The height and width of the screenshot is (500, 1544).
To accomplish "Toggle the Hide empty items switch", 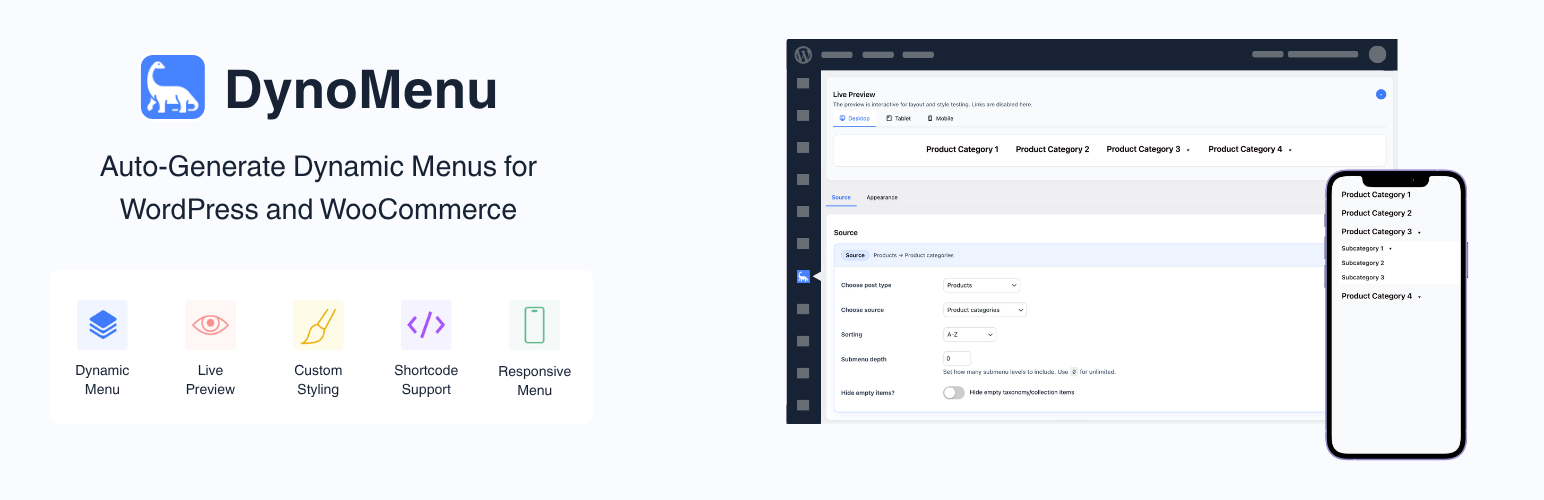I will 953,392.
